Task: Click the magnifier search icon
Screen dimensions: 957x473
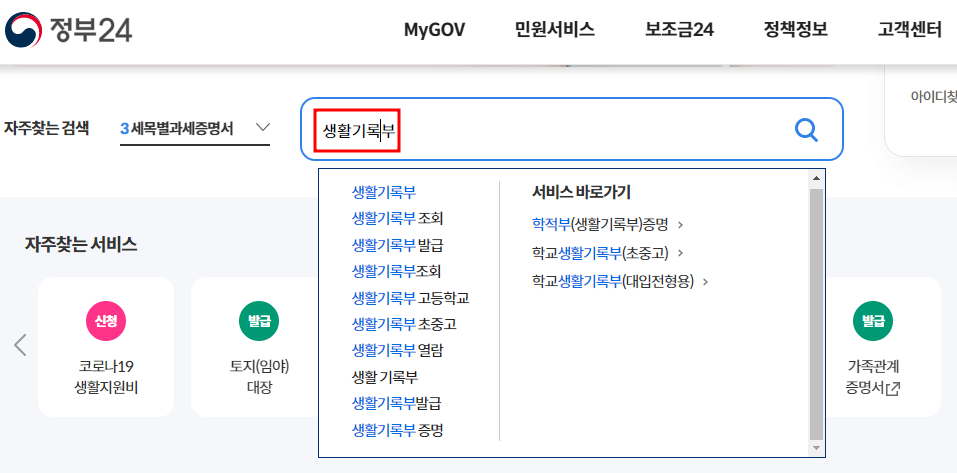Action: coord(806,129)
